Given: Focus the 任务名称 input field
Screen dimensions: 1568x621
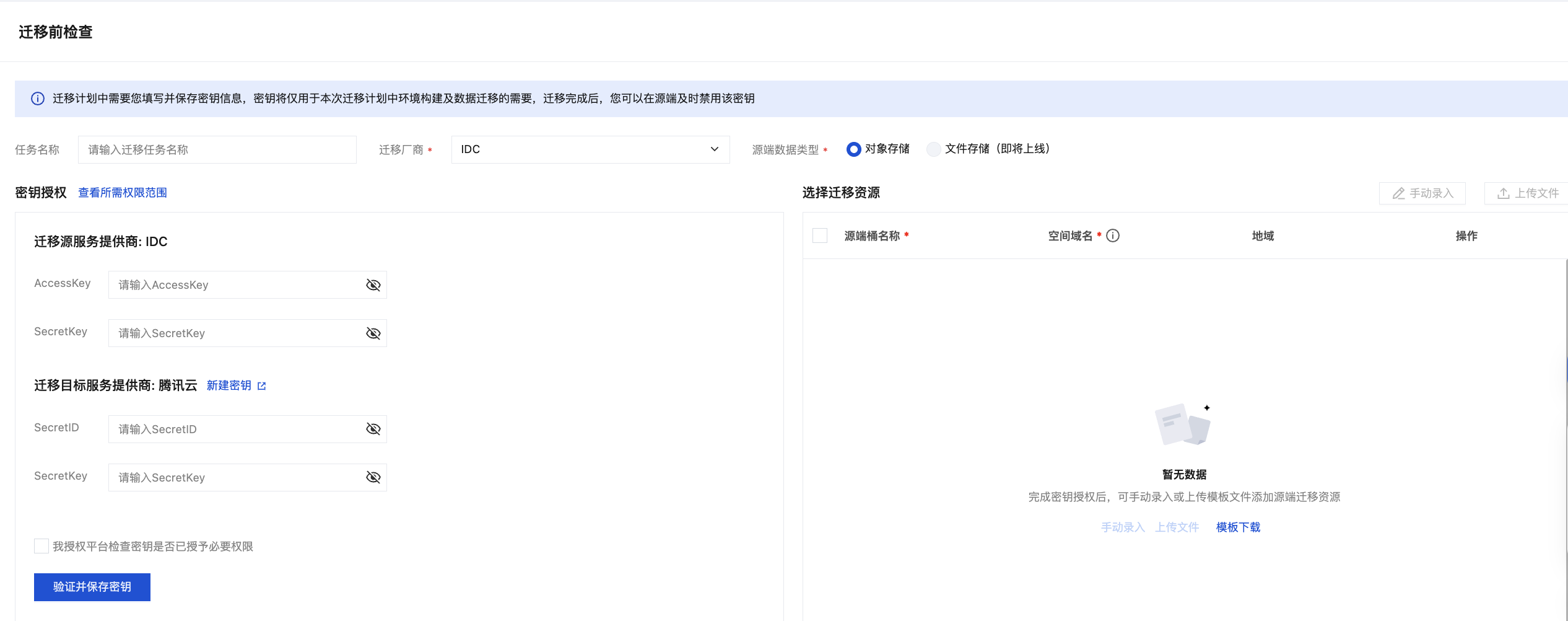Looking at the screenshot, I should click(x=217, y=150).
